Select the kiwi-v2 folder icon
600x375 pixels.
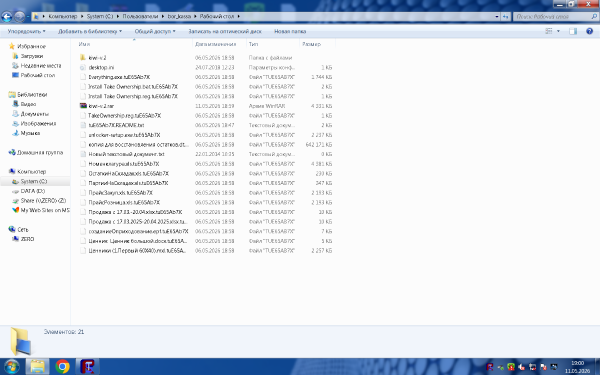(x=83, y=58)
